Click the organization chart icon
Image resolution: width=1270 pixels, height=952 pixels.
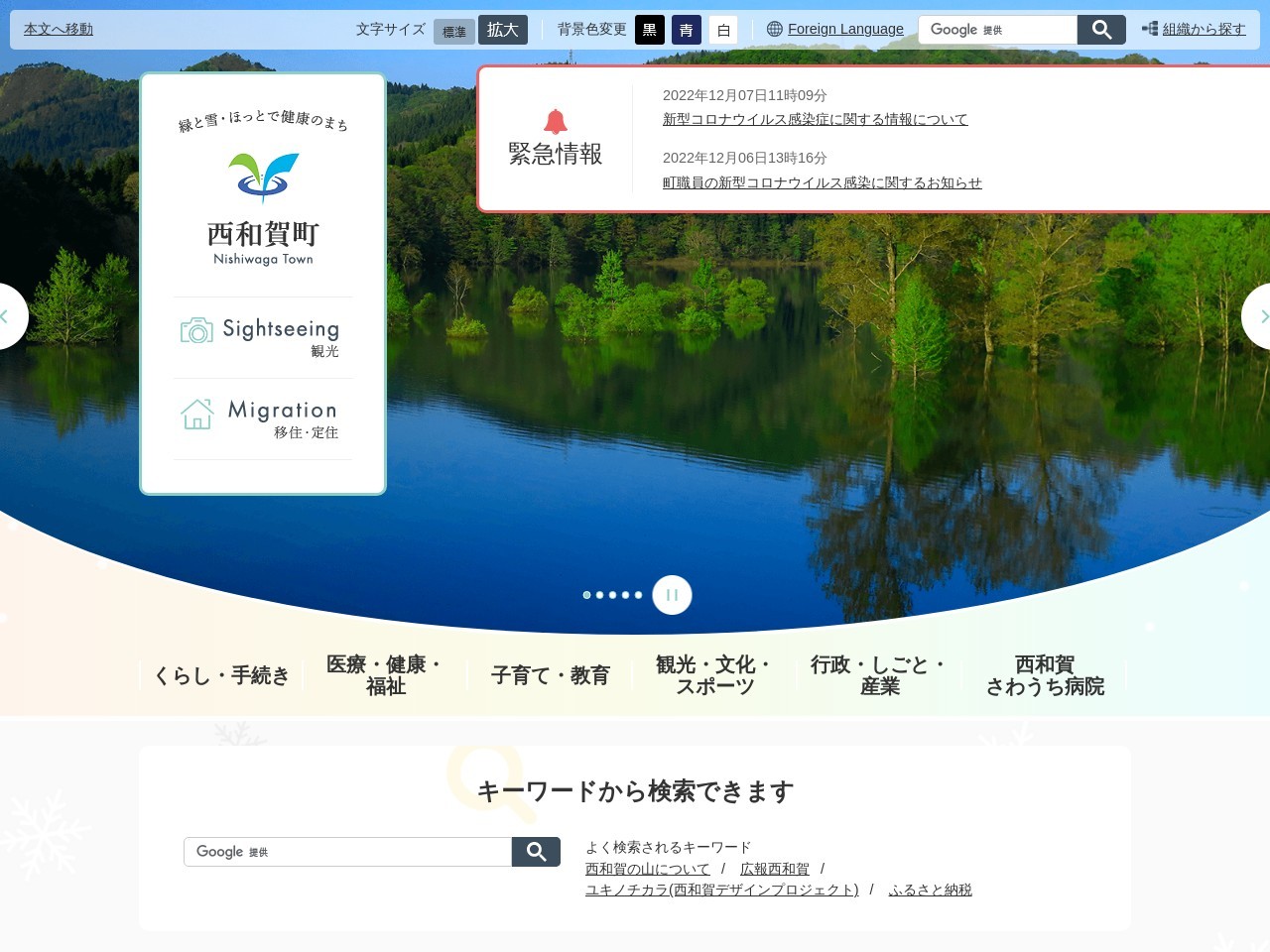click(1150, 29)
